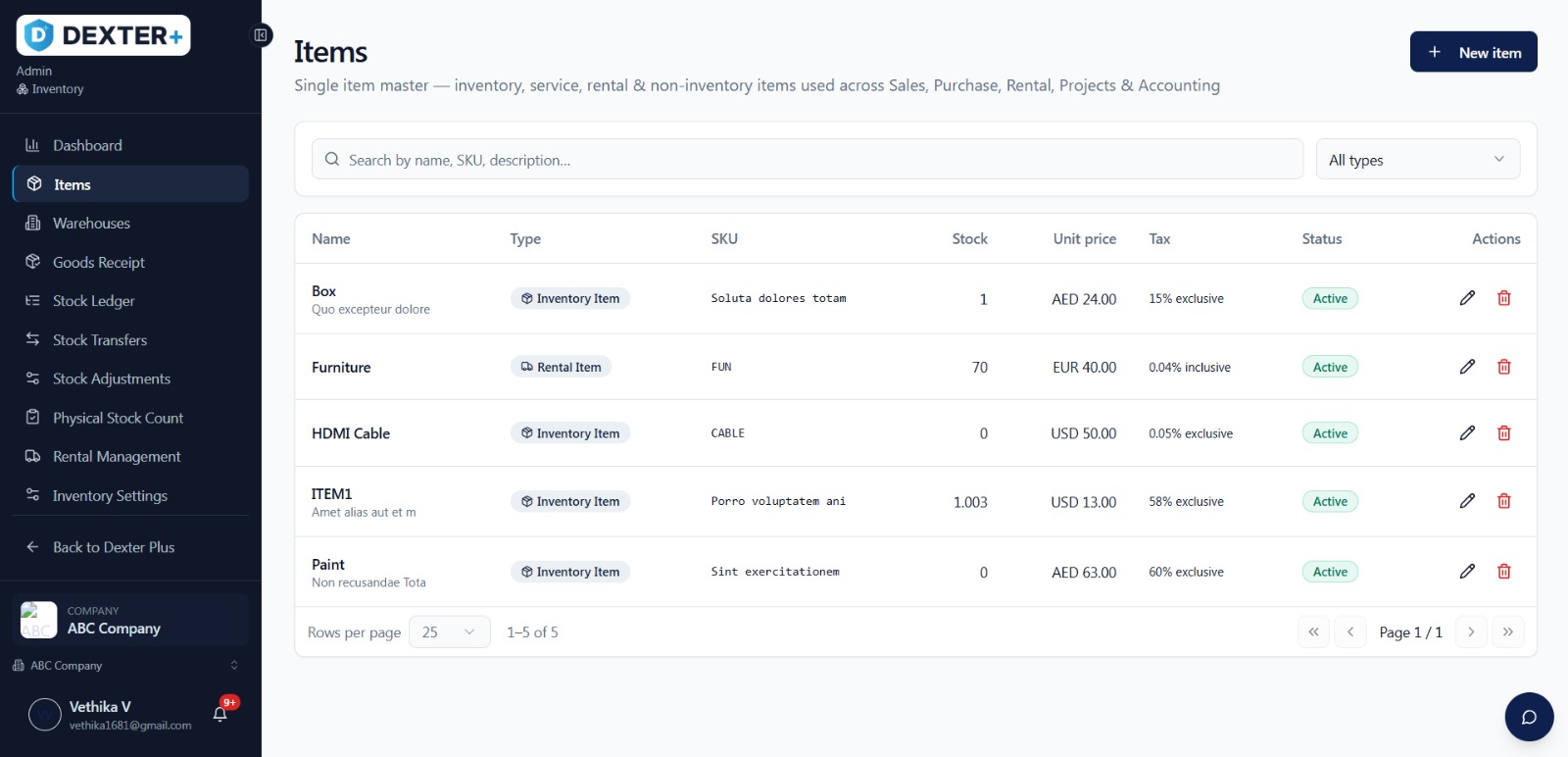Click the ABC Company logo thumbnail
Screen dimensions: 1568x757
coord(39,620)
